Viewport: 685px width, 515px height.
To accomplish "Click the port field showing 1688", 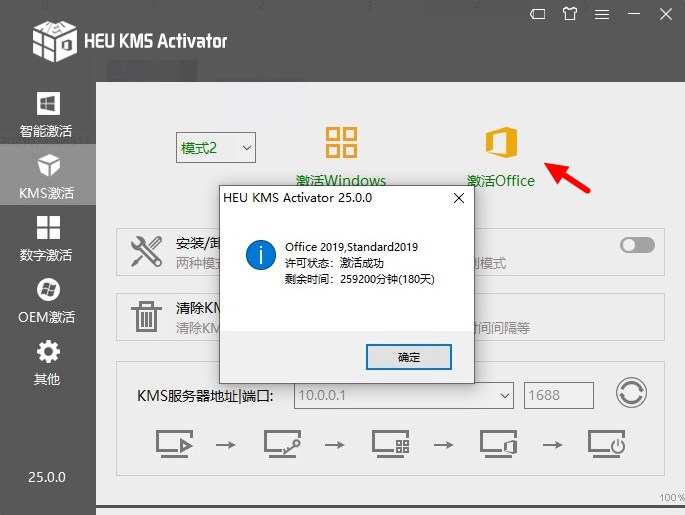I will [x=559, y=396].
